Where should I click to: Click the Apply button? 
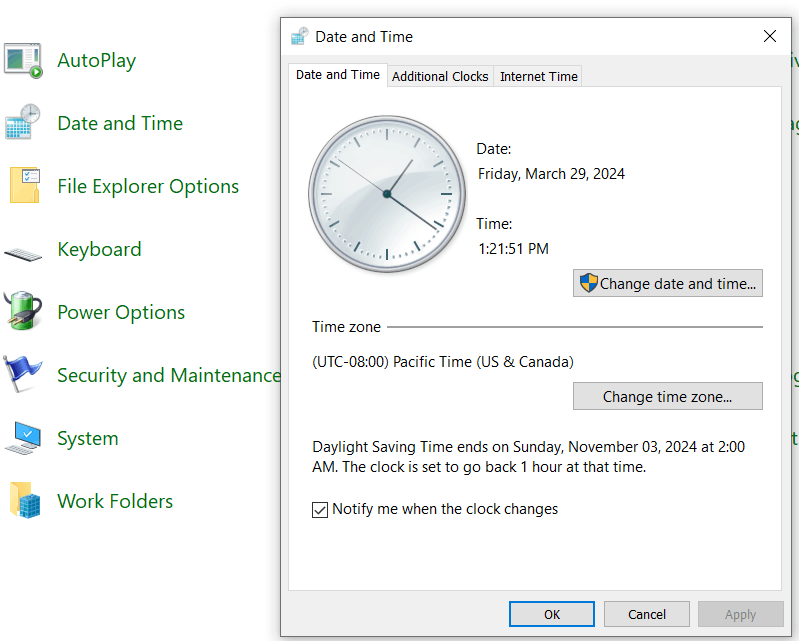click(x=740, y=614)
